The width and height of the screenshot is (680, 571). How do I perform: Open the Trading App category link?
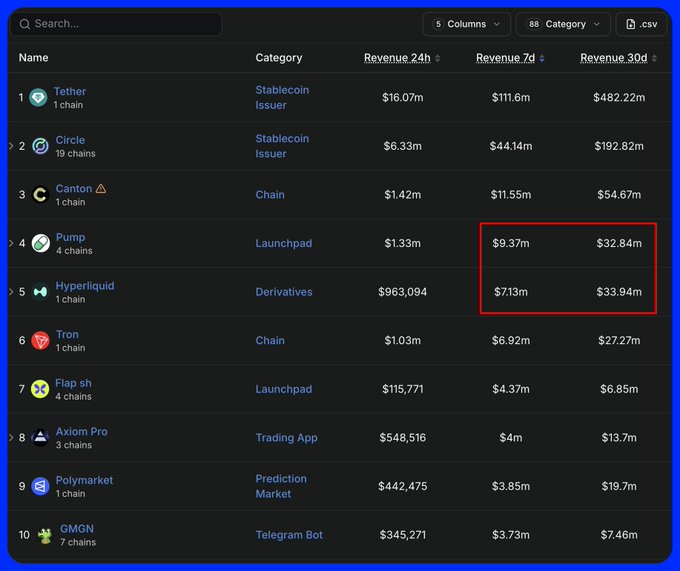click(287, 437)
